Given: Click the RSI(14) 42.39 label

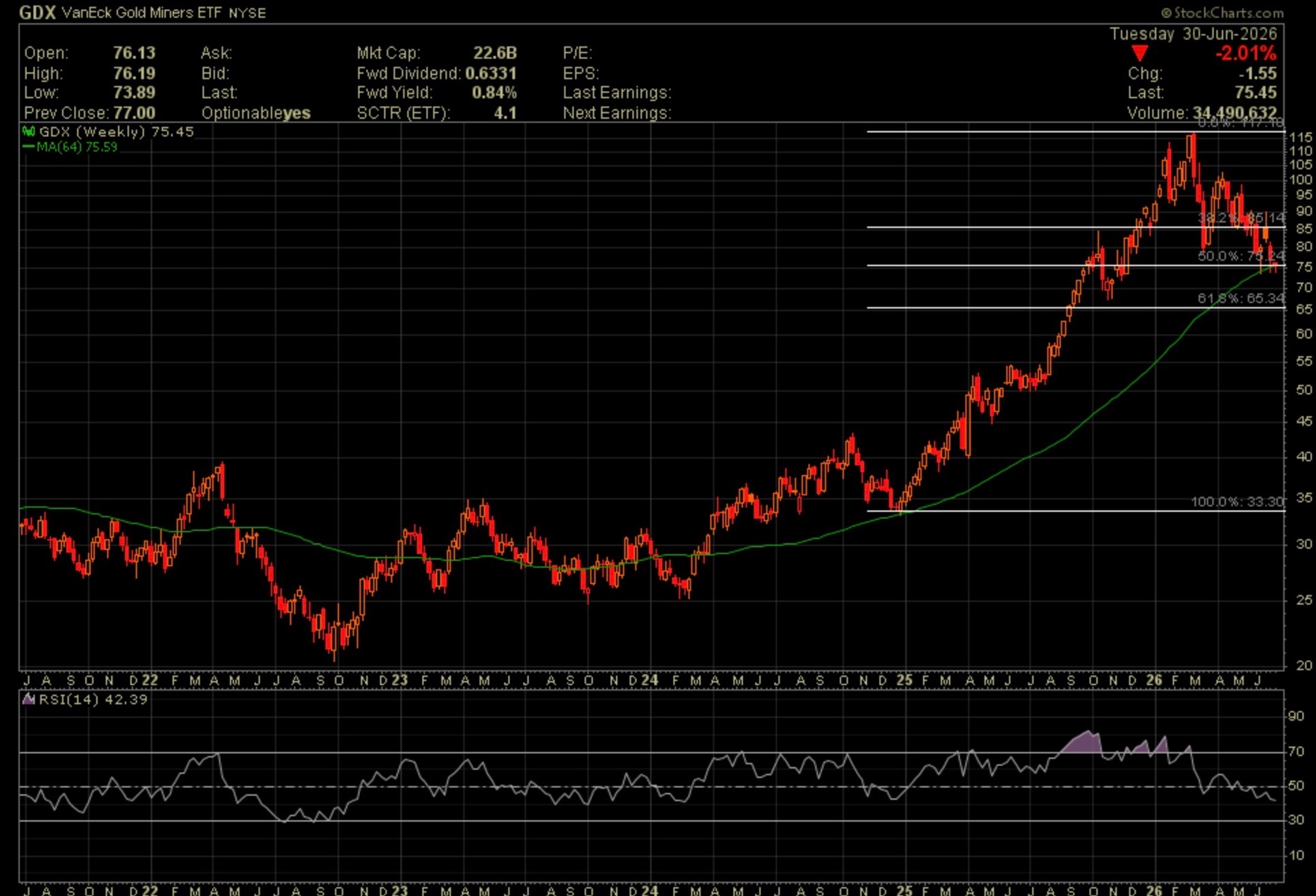Looking at the screenshot, I should click(93, 700).
